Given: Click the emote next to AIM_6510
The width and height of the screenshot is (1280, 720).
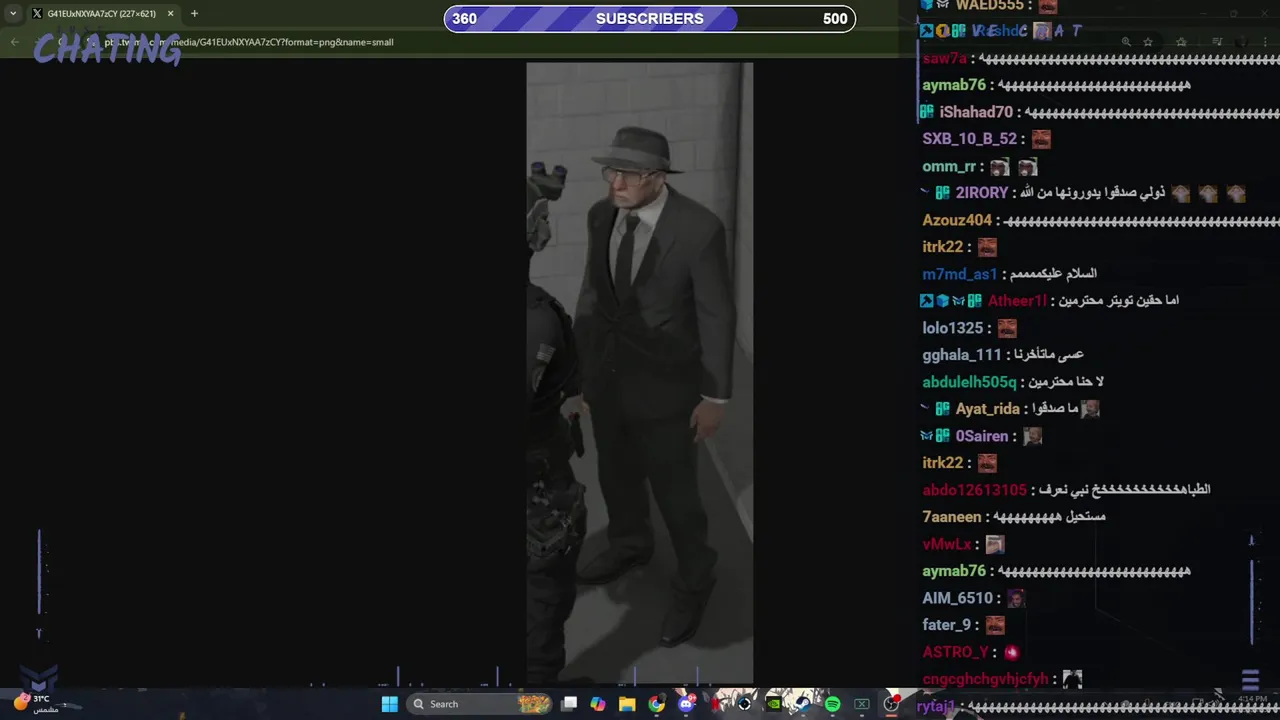Looking at the screenshot, I should click(x=1017, y=598).
